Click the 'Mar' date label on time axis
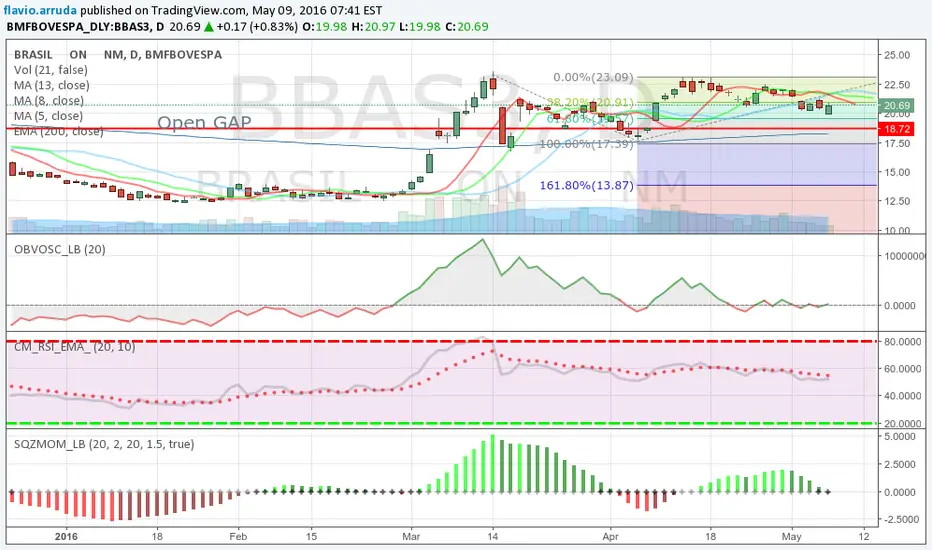This screenshot has width=932, height=550. (x=411, y=536)
